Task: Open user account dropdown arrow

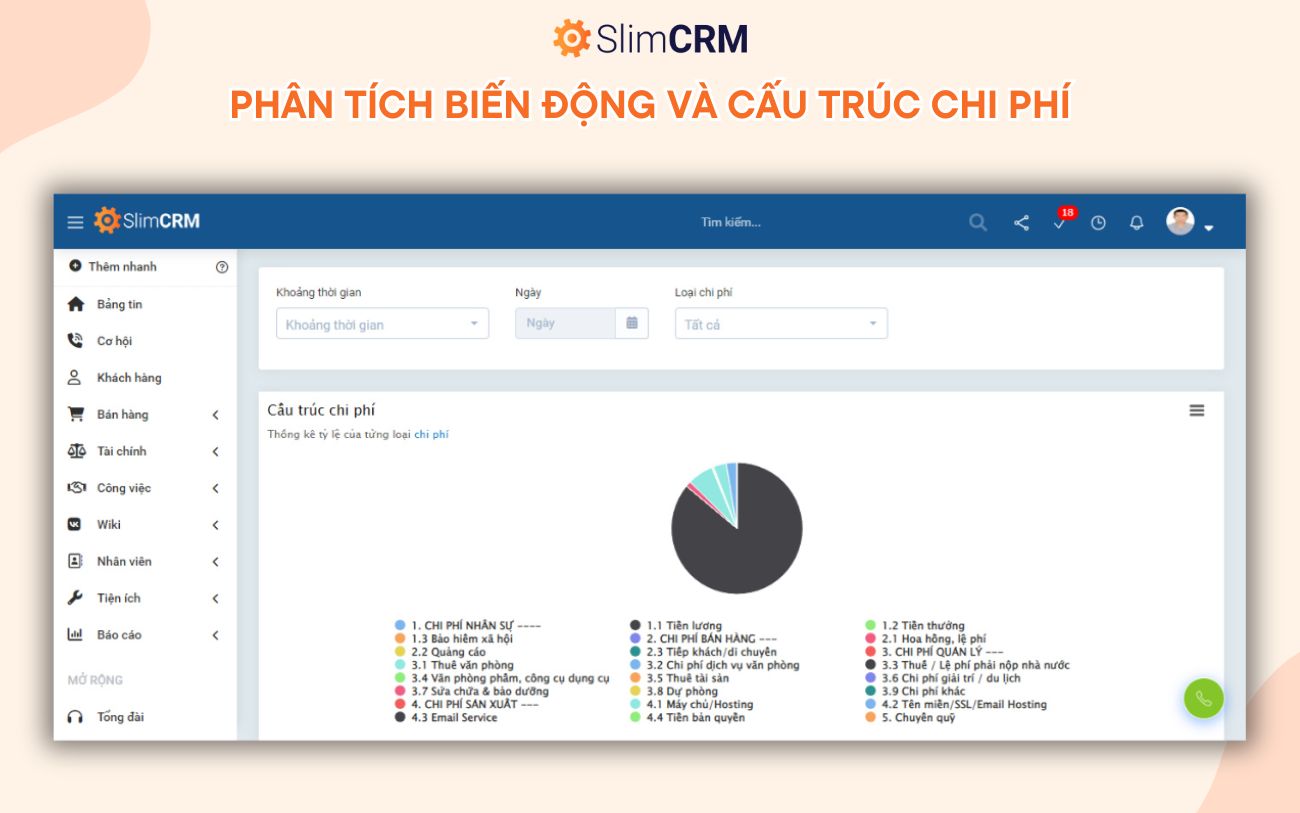Action: pos(1208,228)
